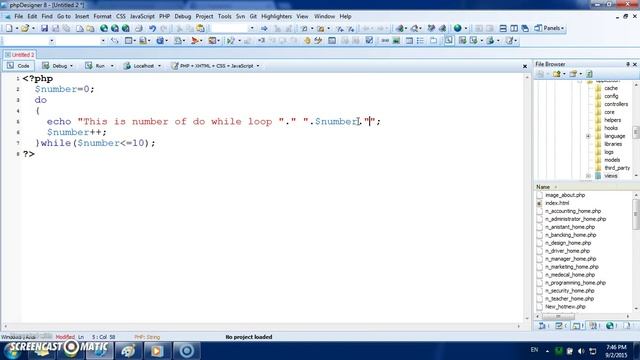Image resolution: width=640 pixels, height=360 pixels.
Task: Open the Git menu
Action: [253, 16]
